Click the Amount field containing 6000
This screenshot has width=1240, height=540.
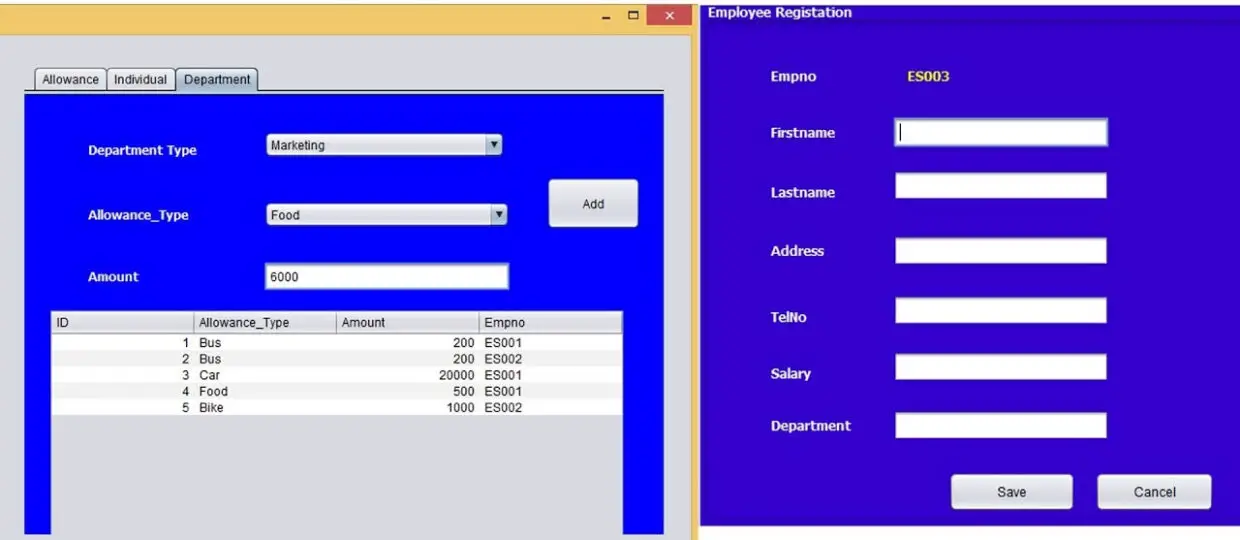point(386,277)
